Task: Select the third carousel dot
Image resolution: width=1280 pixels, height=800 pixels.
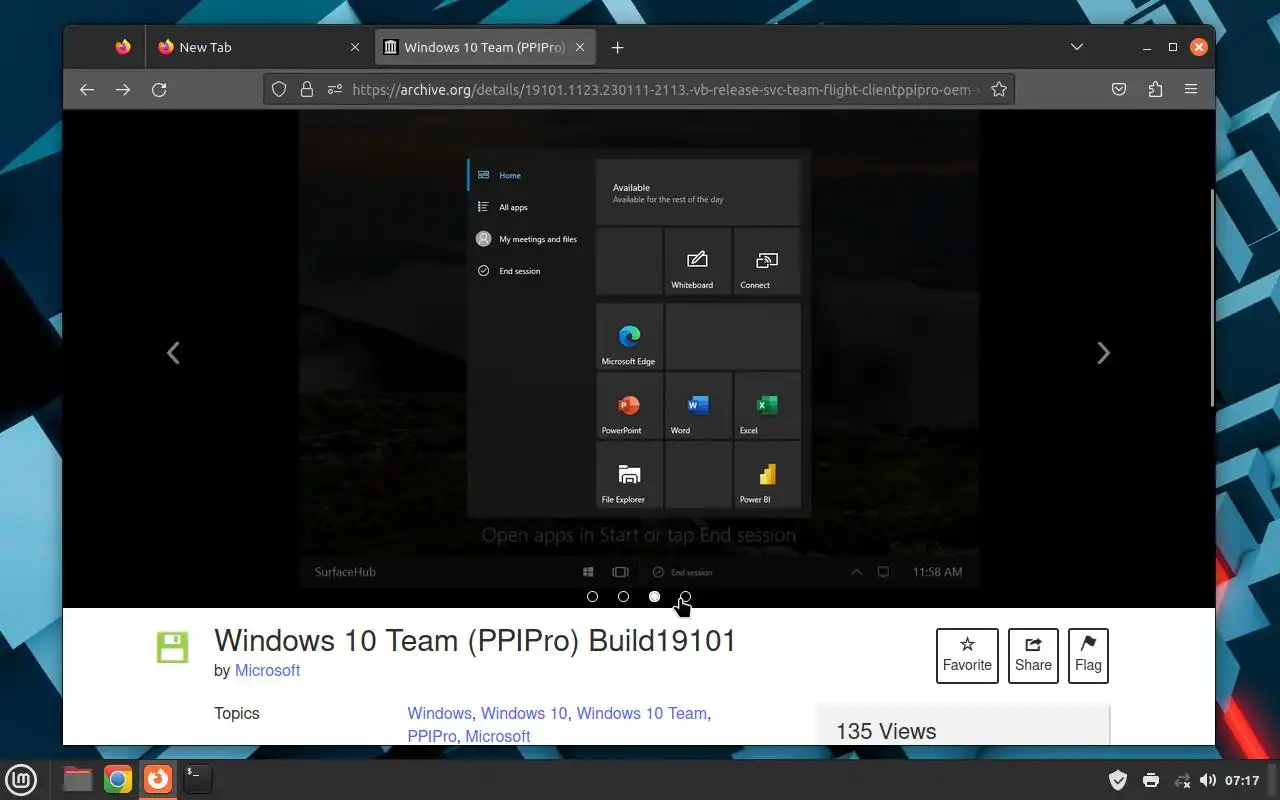Action: (x=654, y=596)
